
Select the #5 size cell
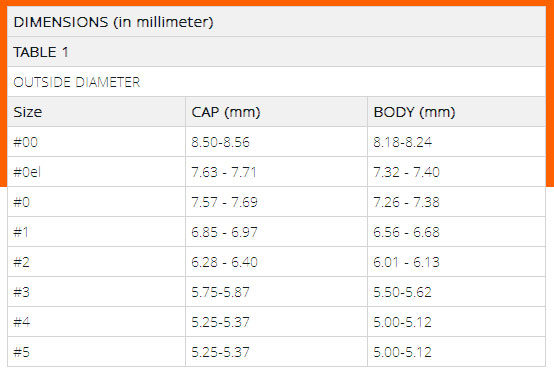pos(96,352)
